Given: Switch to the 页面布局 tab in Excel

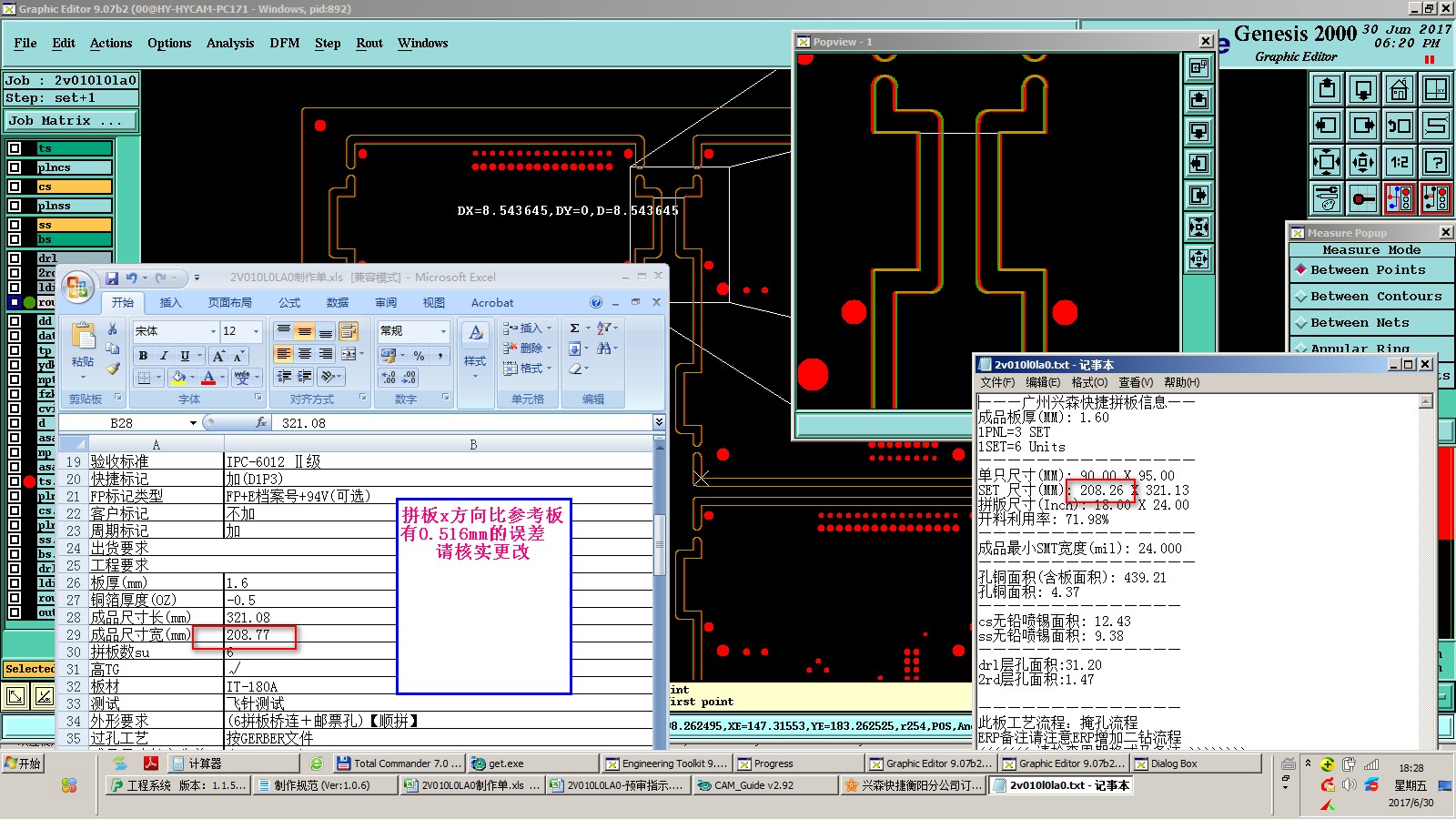Looking at the screenshot, I should [x=229, y=303].
